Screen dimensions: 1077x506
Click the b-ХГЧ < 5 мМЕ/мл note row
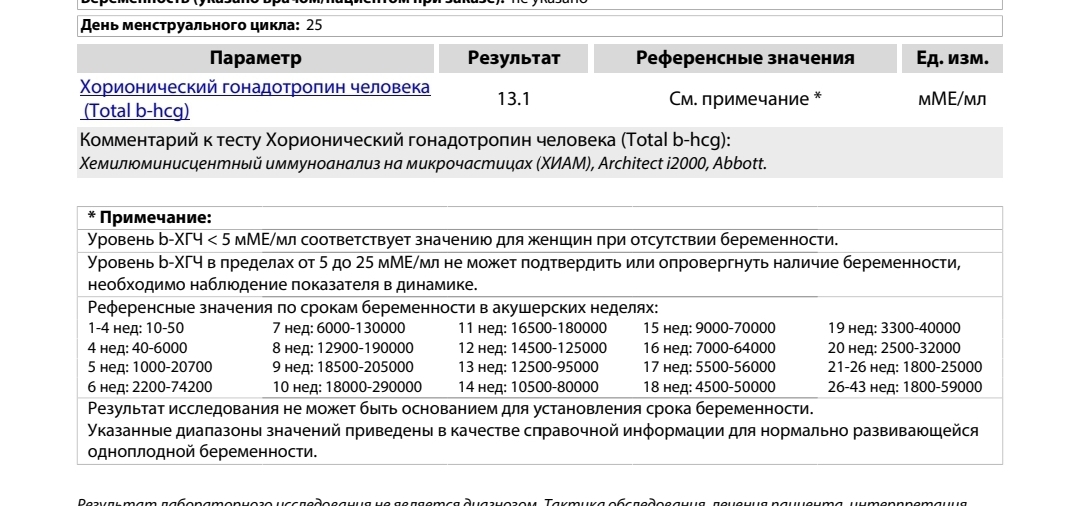coord(462,239)
